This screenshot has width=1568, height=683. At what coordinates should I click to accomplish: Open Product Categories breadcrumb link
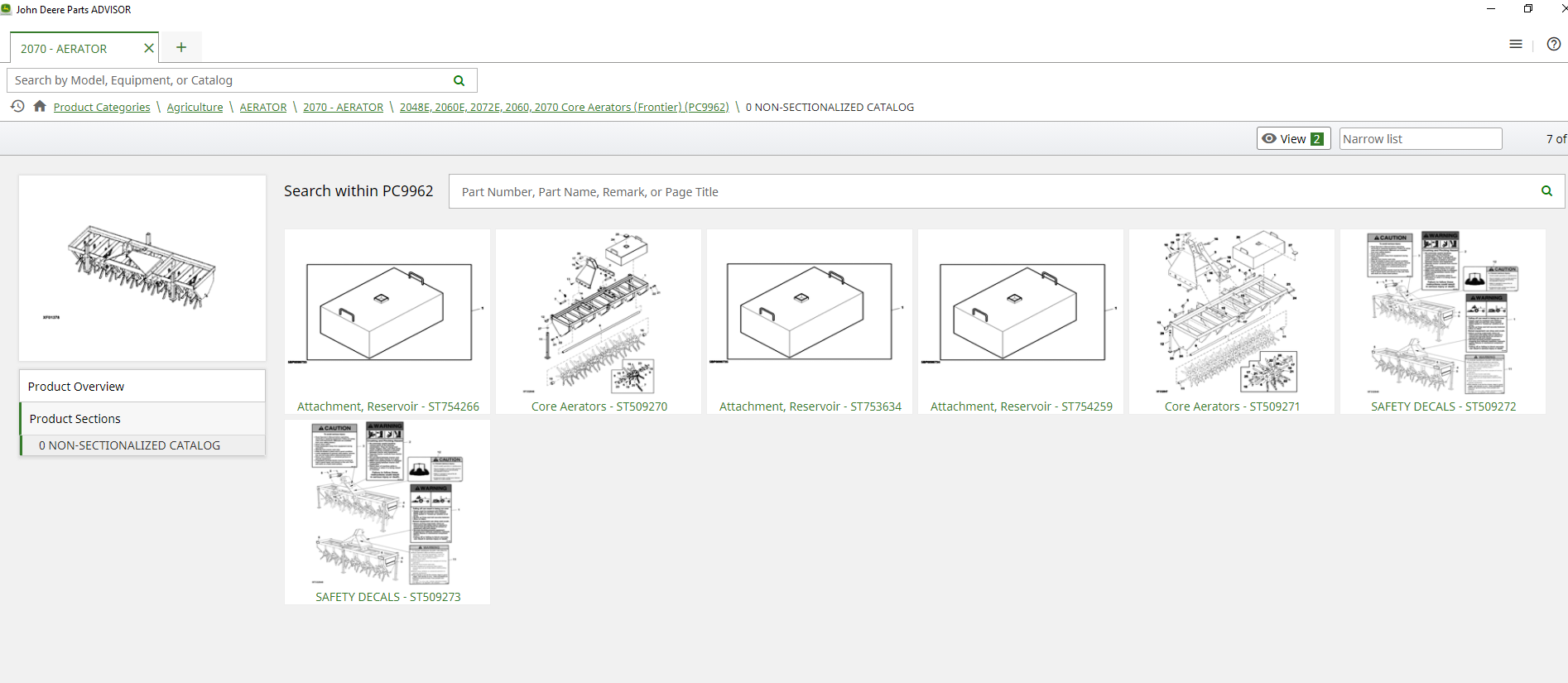[102, 107]
